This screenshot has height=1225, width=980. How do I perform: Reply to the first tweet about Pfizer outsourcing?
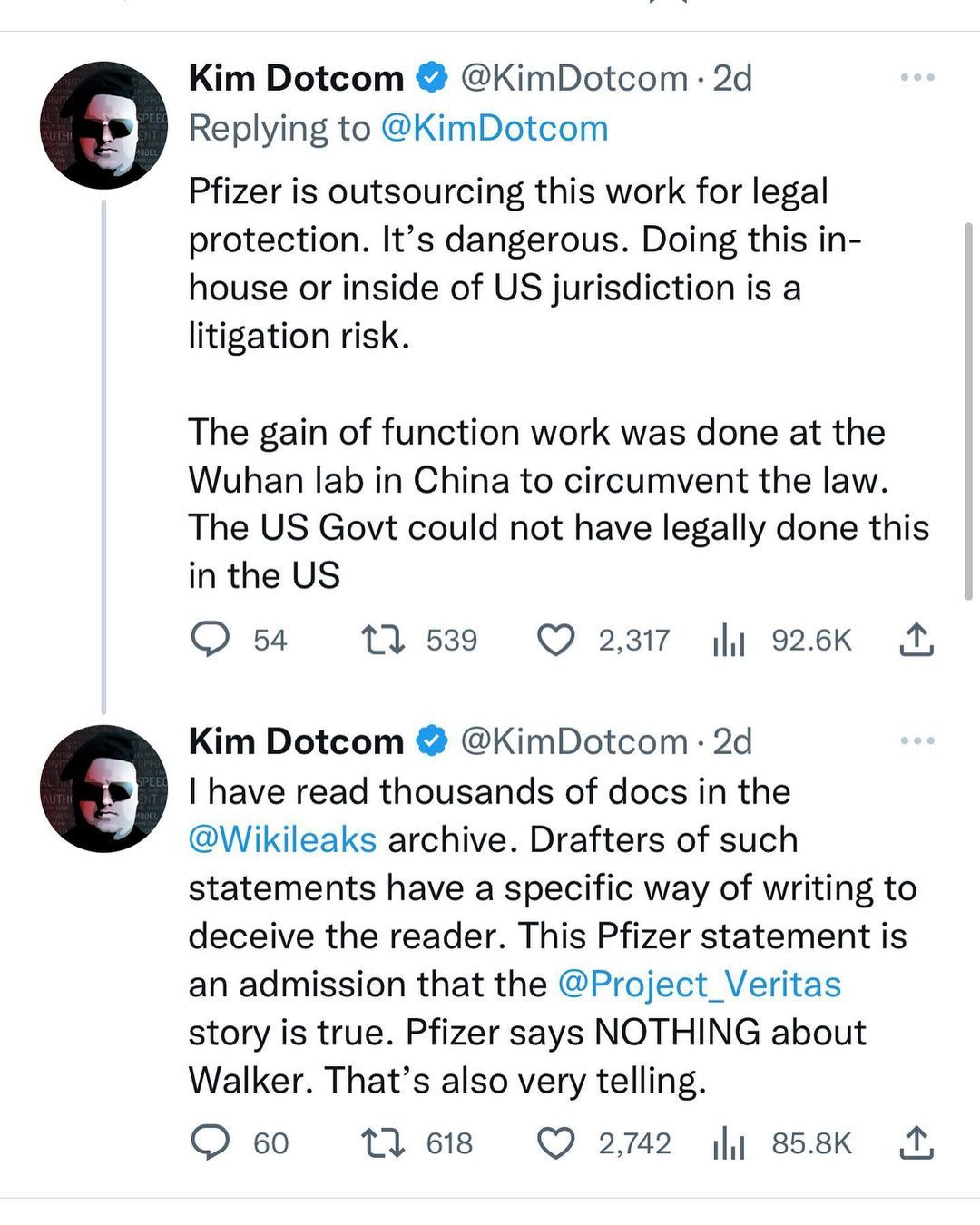coord(211,640)
